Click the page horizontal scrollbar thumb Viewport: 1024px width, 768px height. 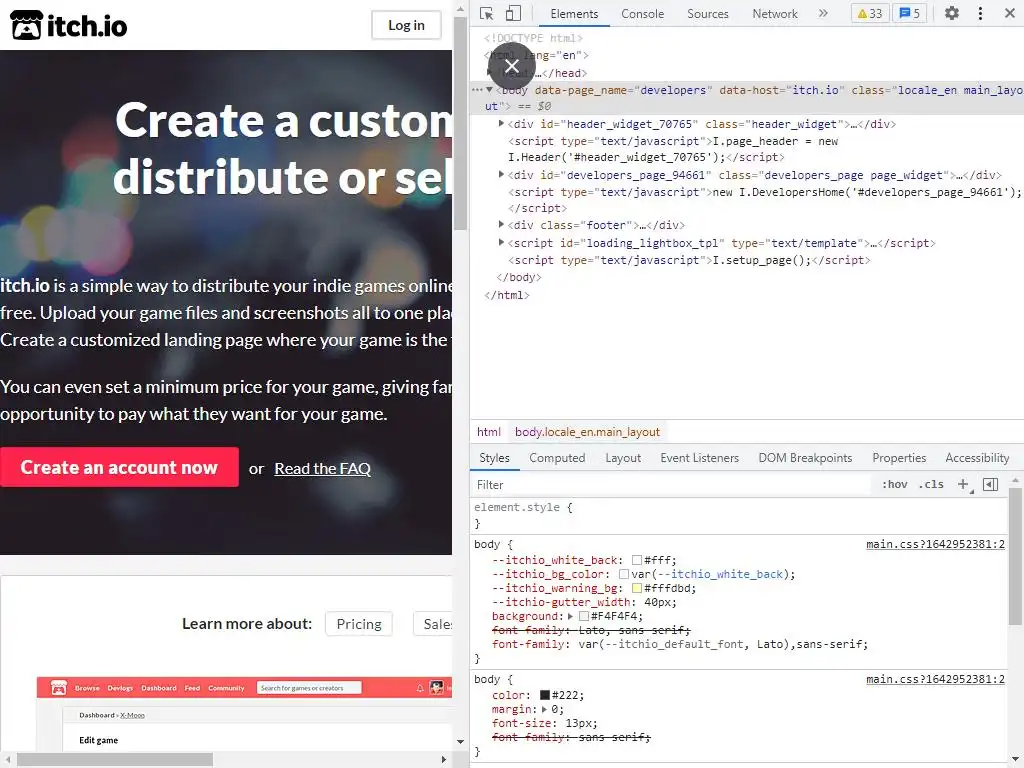115,760
